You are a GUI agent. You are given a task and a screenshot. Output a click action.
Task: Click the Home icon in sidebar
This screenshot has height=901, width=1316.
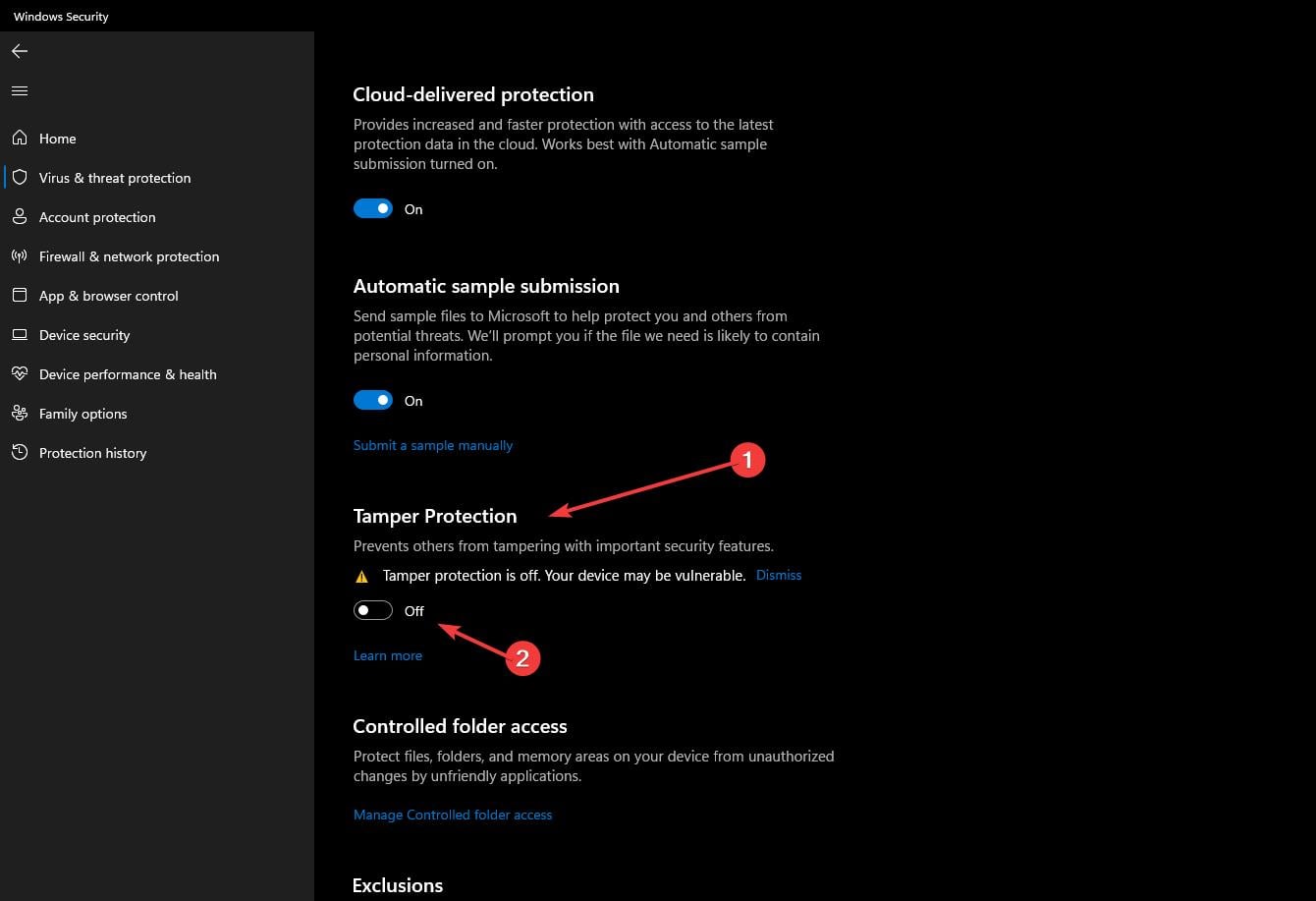tap(20, 139)
